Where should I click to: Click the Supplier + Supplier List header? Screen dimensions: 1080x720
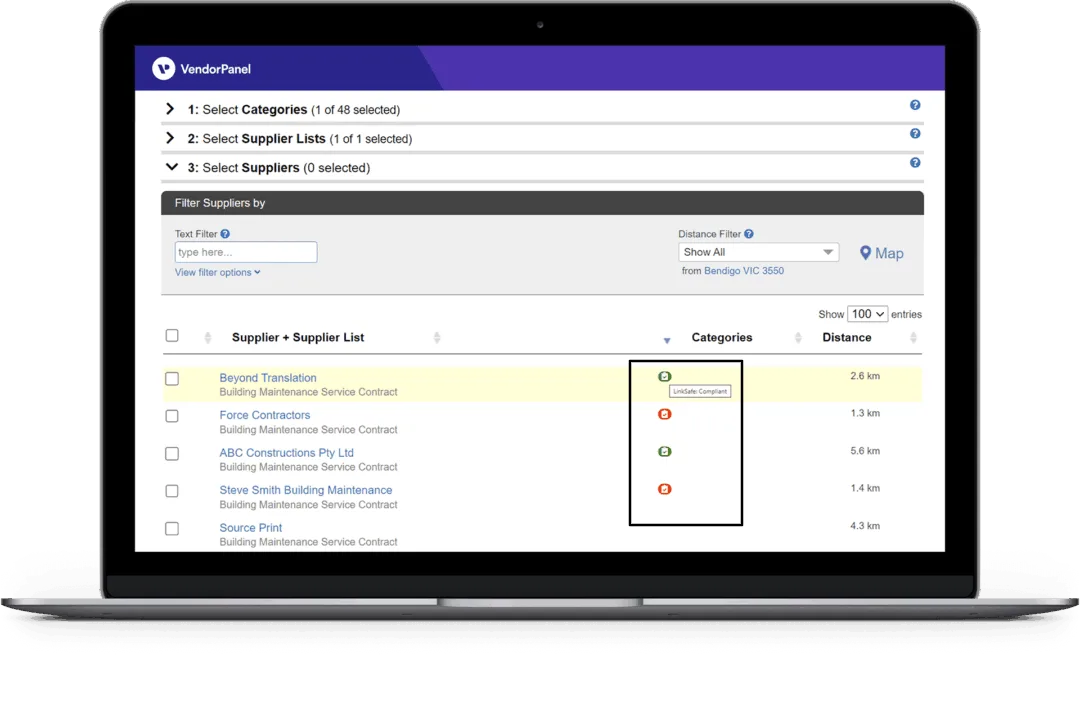pos(298,337)
